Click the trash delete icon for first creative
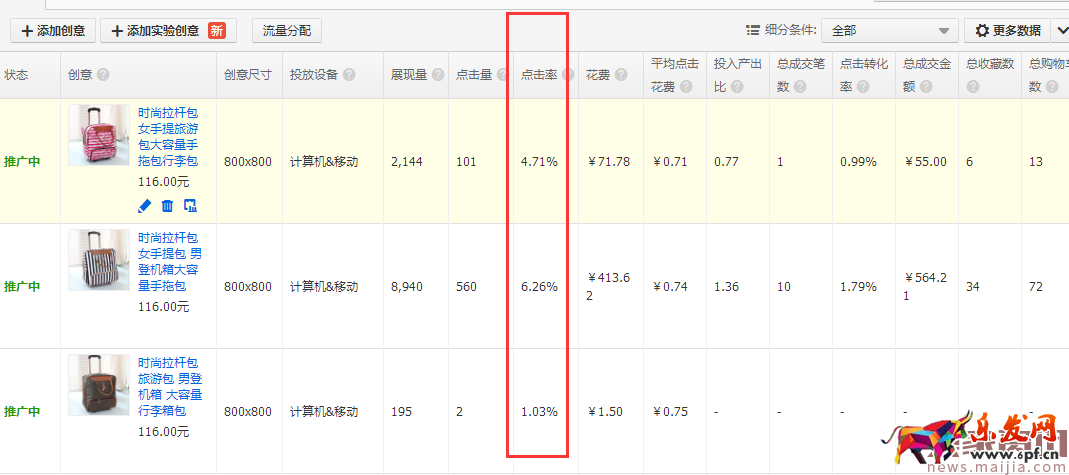Viewport: 1069px width, 475px height. 167,206
